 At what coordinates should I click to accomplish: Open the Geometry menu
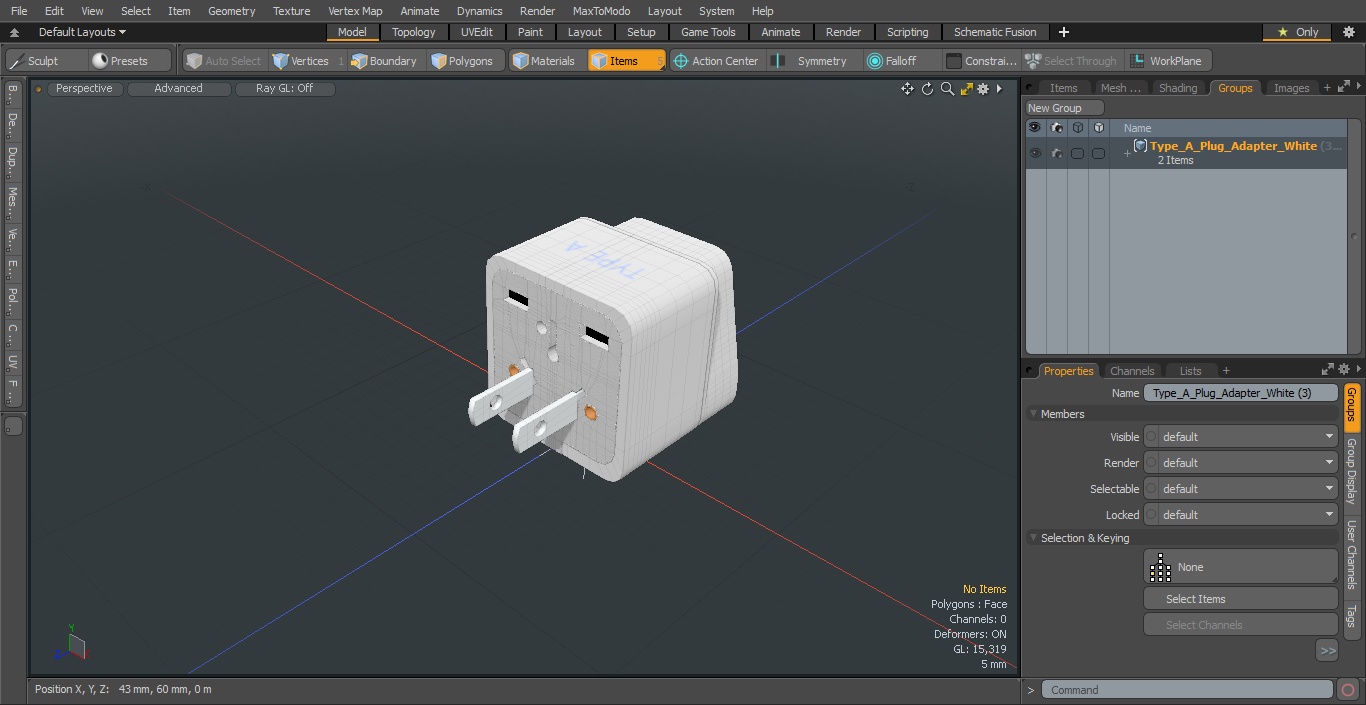tap(231, 11)
